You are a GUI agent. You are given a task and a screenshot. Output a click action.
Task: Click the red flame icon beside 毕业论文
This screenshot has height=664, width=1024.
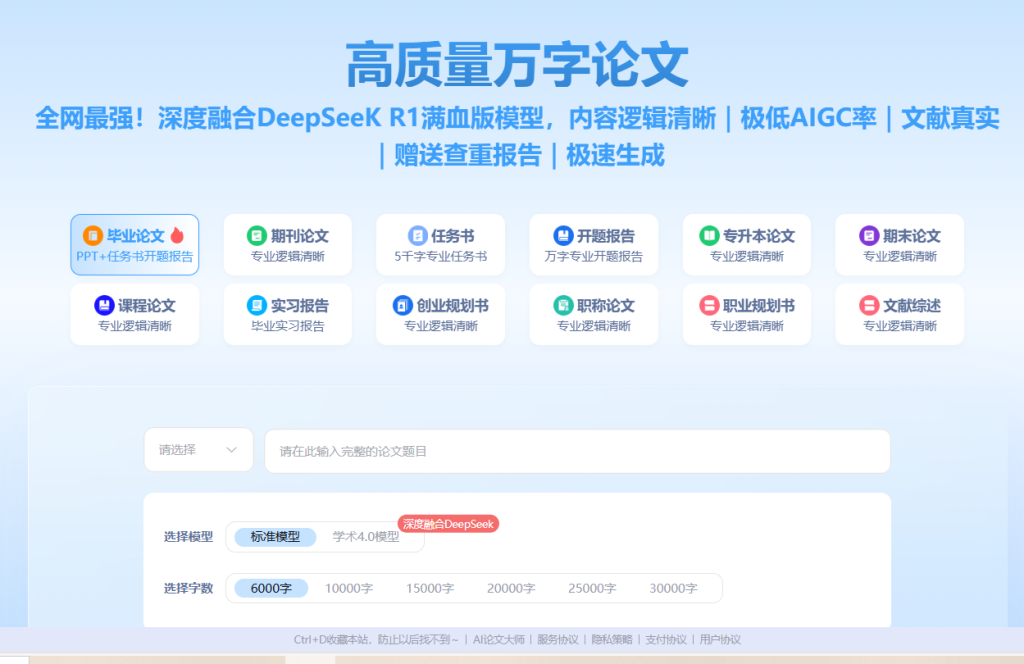click(177, 235)
